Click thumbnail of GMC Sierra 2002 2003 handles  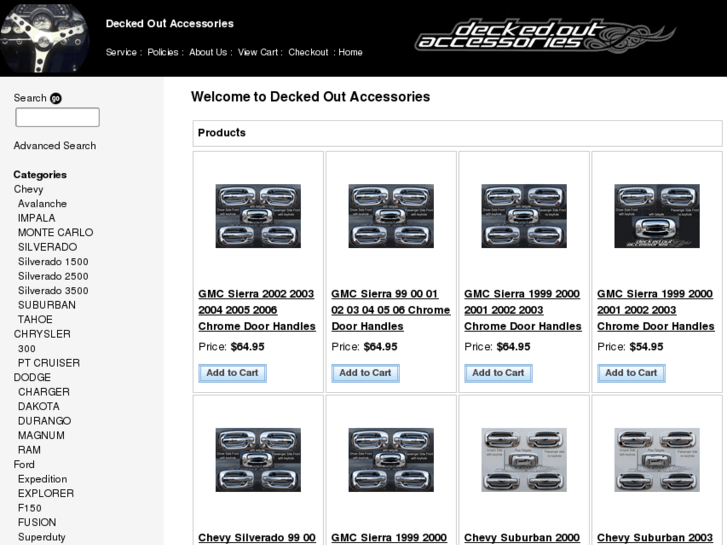pyautogui.click(x=258, y=216)
